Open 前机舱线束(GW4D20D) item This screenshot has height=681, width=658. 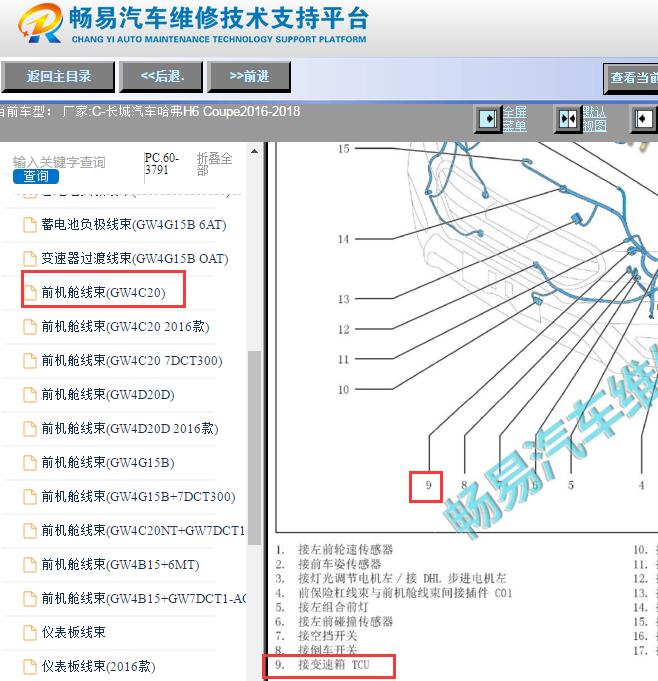pyautogui.click(x=108, y=394)
